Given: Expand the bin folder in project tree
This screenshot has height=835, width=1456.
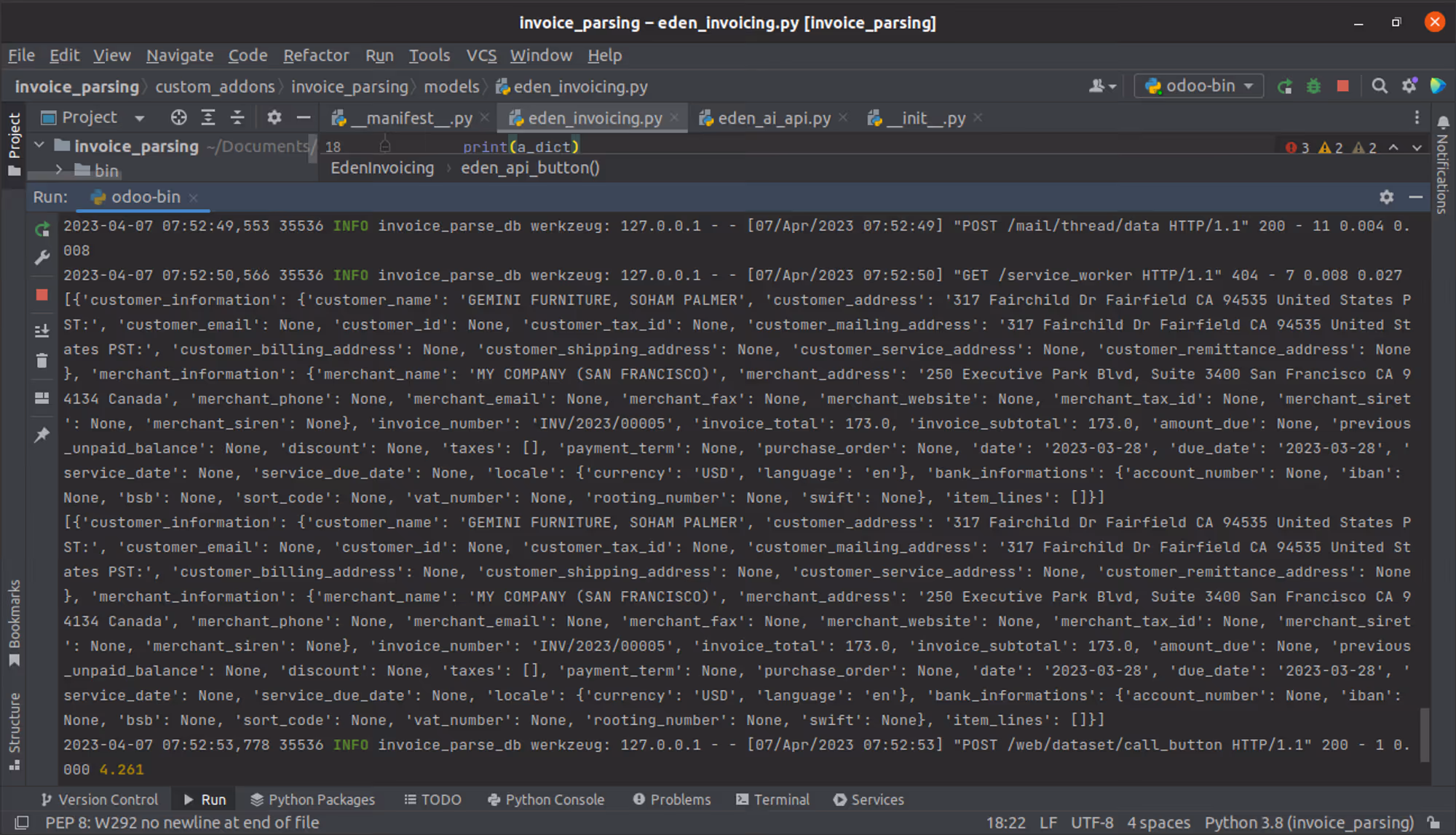Looking at the screenshot, I should 58,170.
